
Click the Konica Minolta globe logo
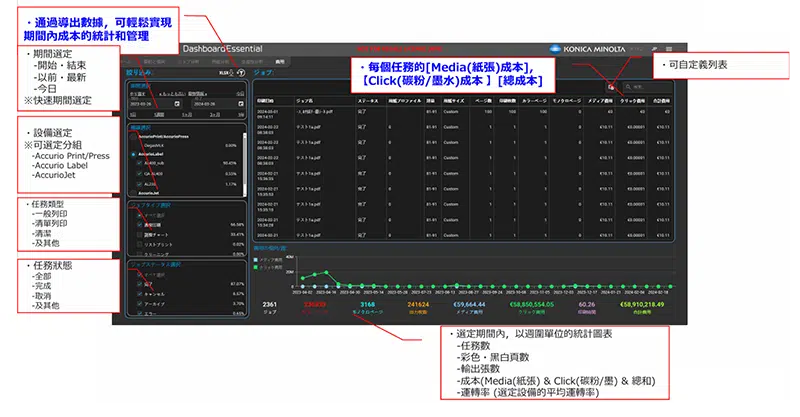click(x=555, y=49)
